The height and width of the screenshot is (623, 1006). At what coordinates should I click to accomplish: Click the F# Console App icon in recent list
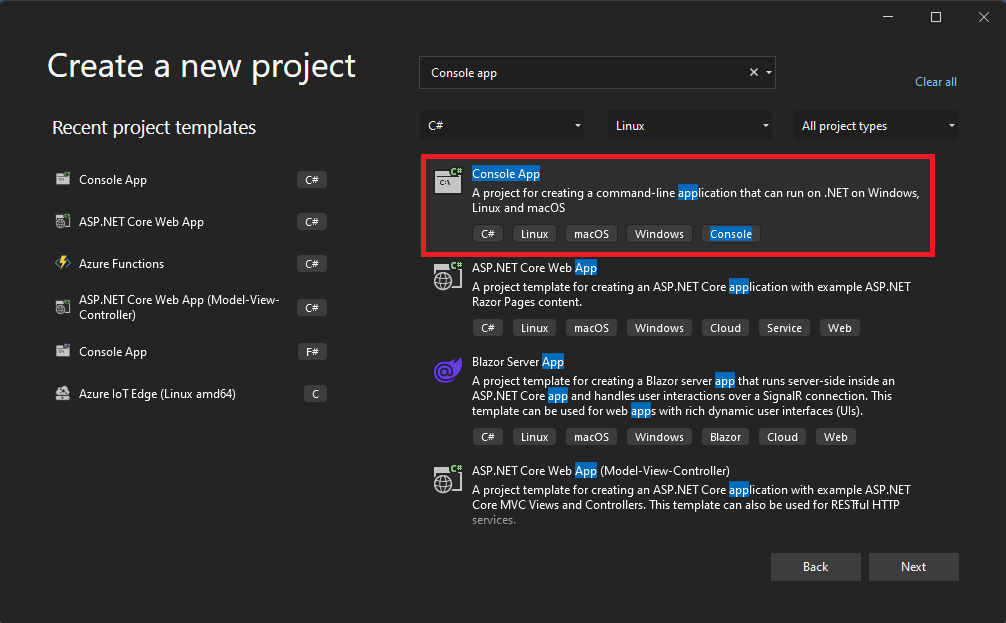click(x=63, y=352)
